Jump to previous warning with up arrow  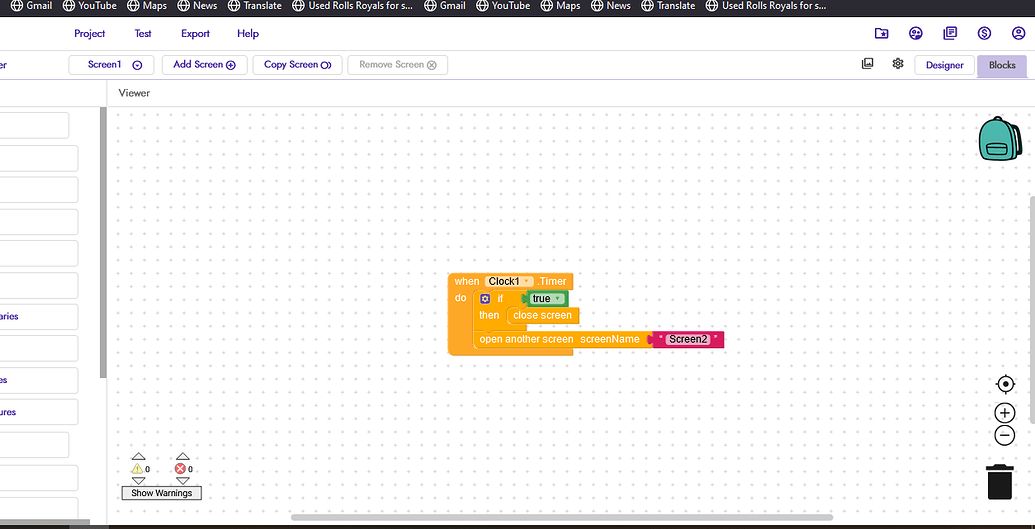(x=138, y=456)
